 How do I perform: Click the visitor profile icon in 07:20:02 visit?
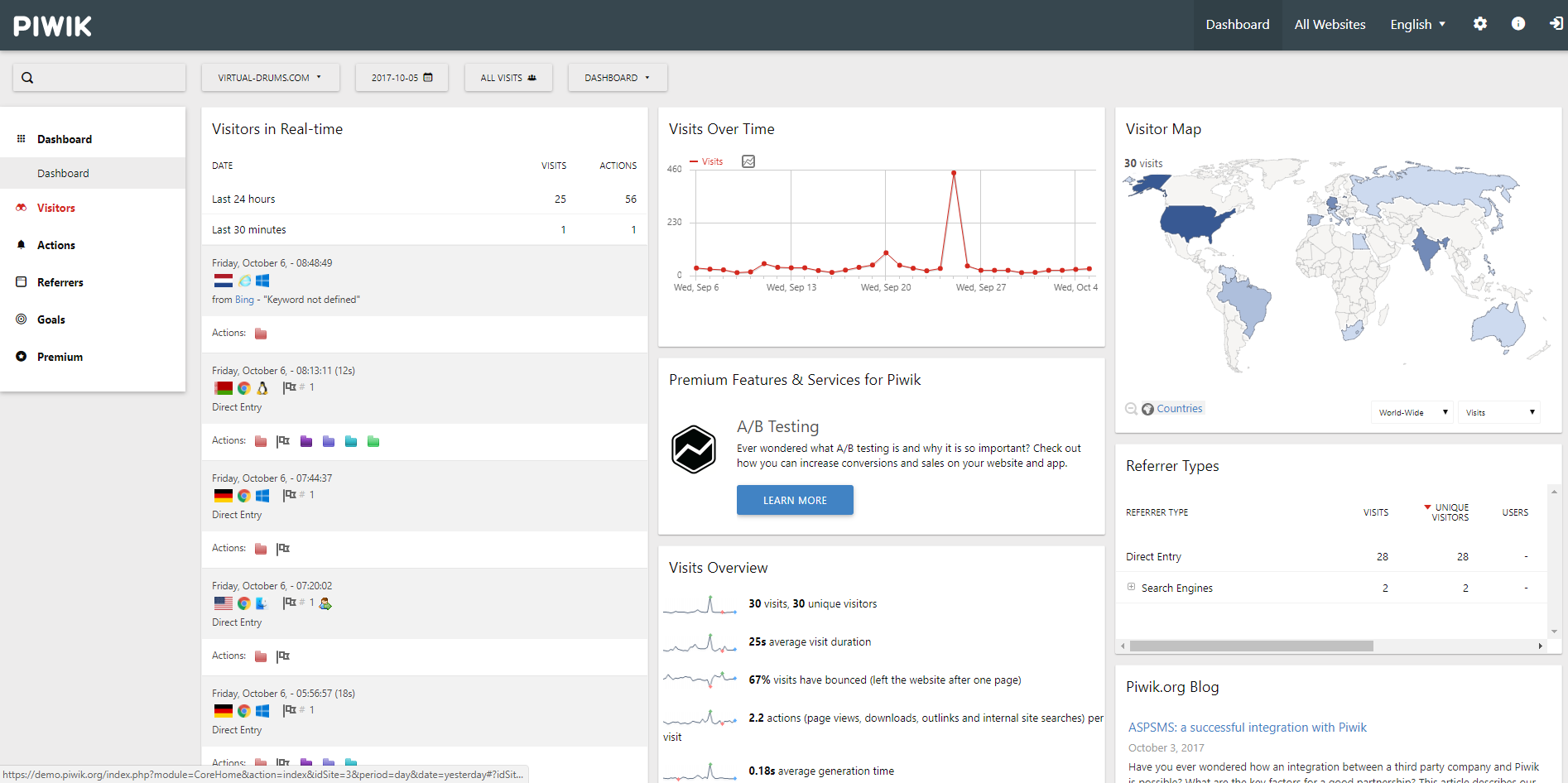(325, 603)
